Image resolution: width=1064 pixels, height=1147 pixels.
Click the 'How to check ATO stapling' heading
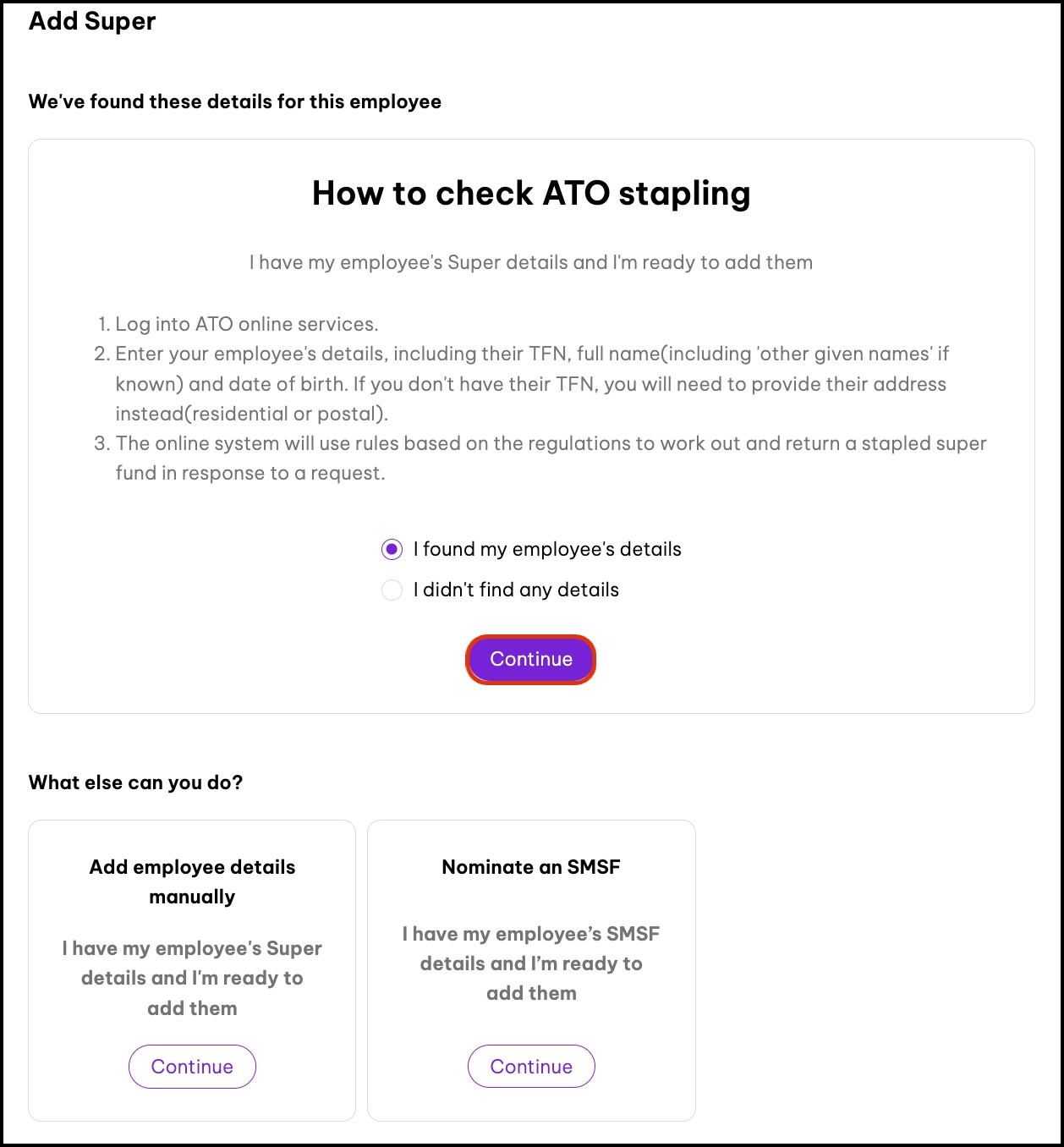click(x=531, y=194)
